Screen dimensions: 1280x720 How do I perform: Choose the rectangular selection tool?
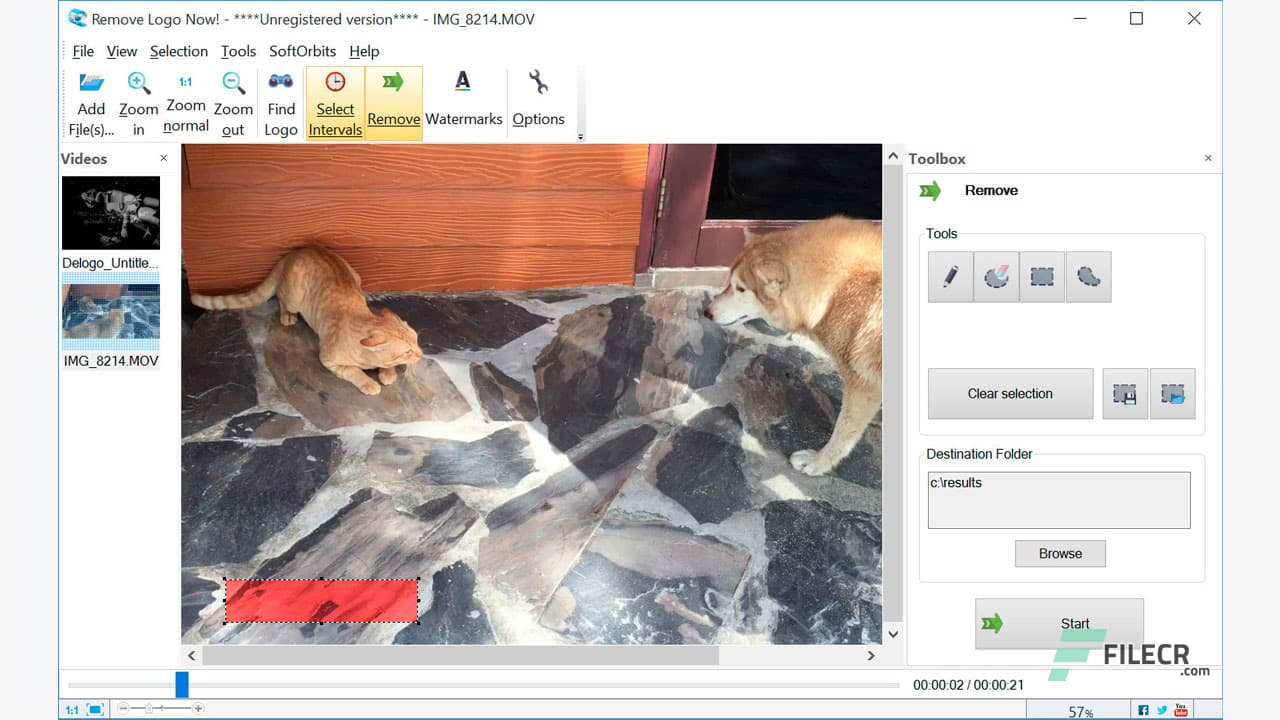tap(1042, 276)
